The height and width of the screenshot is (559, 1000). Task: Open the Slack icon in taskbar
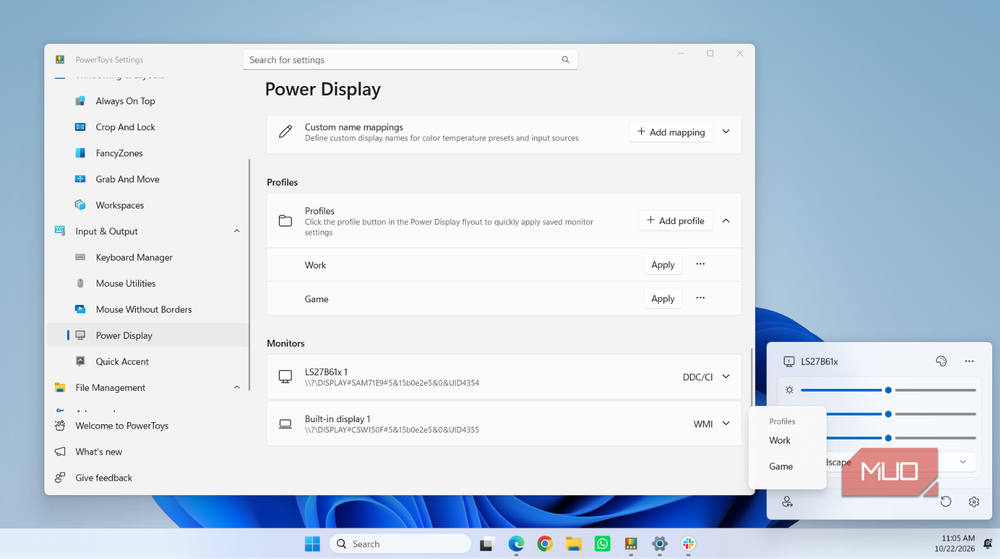(x=688, y=544)
